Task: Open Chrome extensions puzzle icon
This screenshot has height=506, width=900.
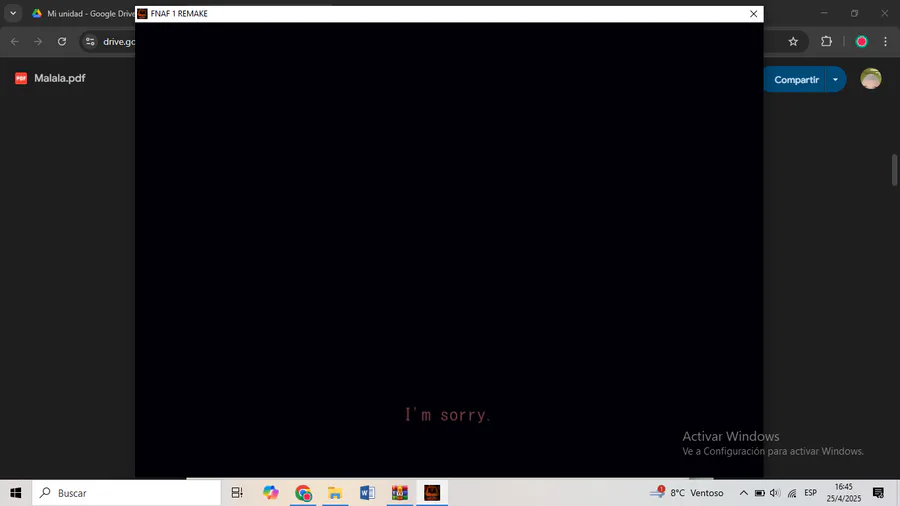Action: [x=827, y=41]
